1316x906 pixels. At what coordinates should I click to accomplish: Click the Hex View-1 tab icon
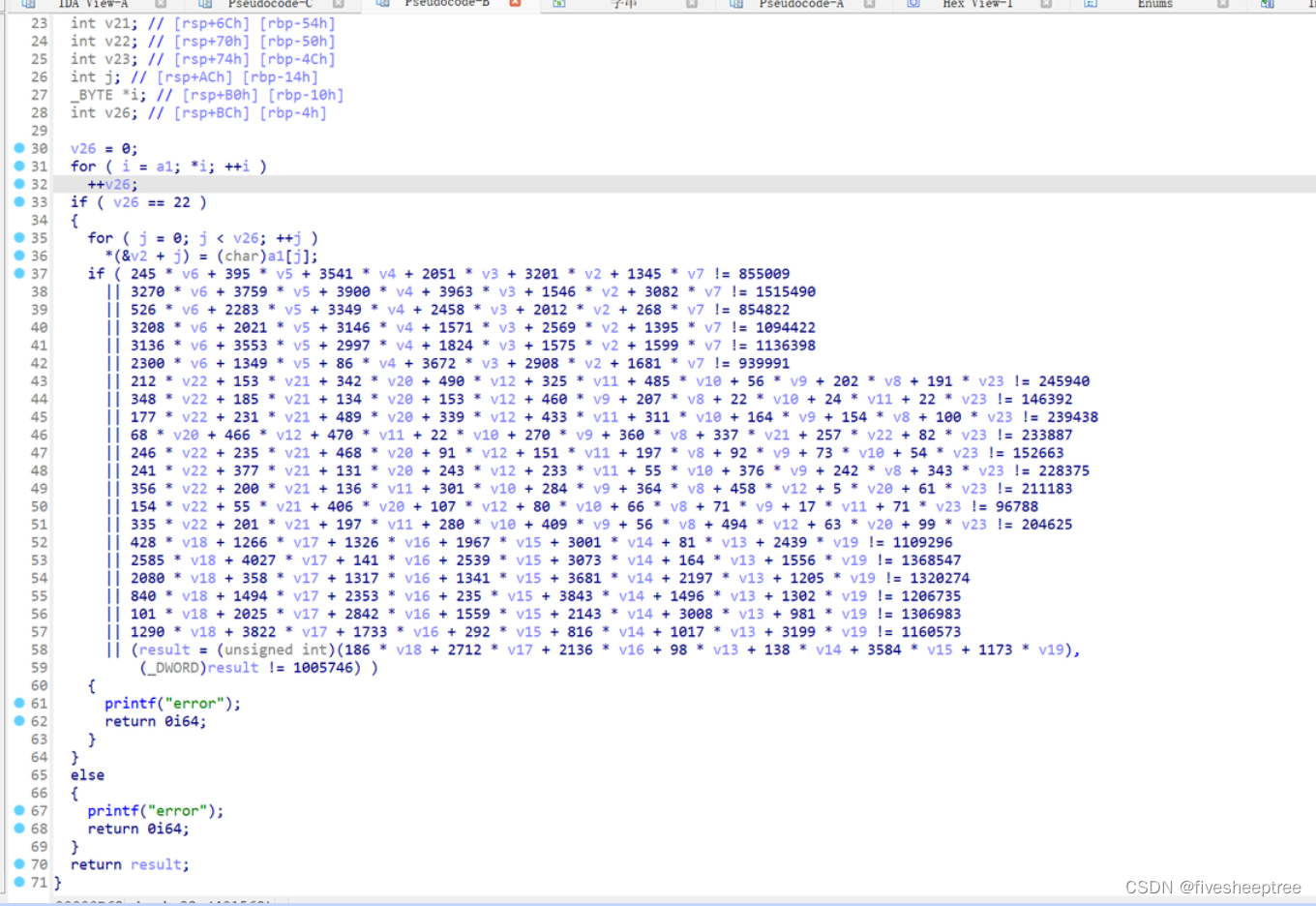click(x=911, y=5)
